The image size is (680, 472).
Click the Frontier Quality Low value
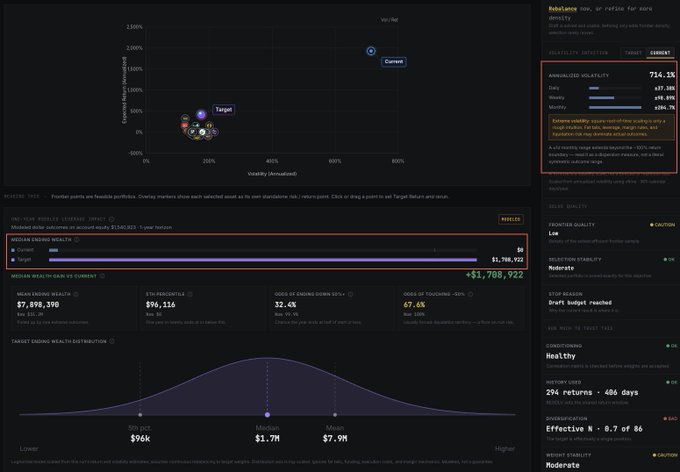coord(553,233)
